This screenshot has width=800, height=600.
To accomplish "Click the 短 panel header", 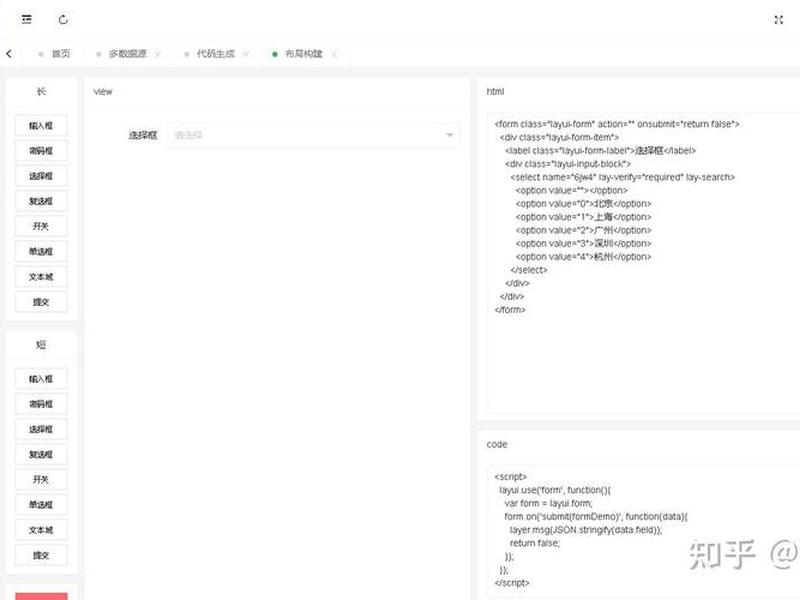I will (x=41, y=345).
